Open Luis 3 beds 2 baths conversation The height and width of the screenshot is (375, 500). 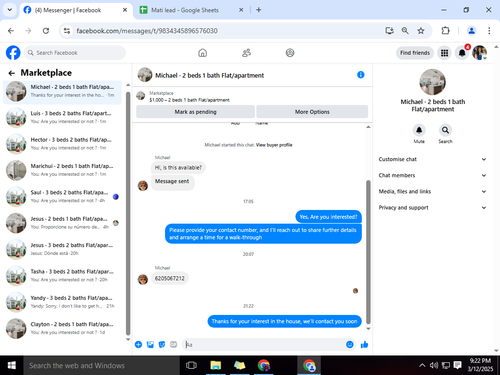coord(62,117)
